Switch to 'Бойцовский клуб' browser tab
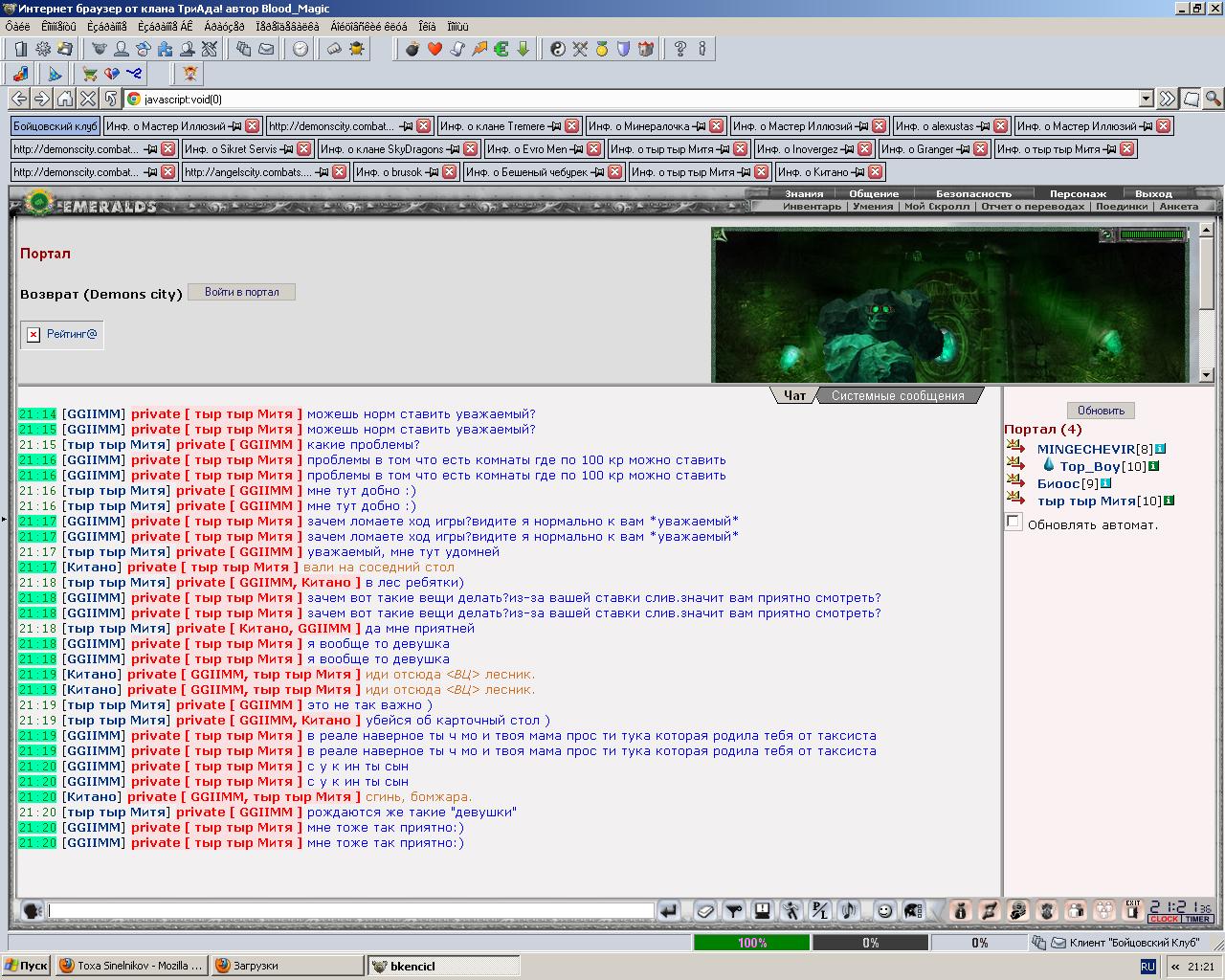The image size is (1225, 980). pos(56,125)
